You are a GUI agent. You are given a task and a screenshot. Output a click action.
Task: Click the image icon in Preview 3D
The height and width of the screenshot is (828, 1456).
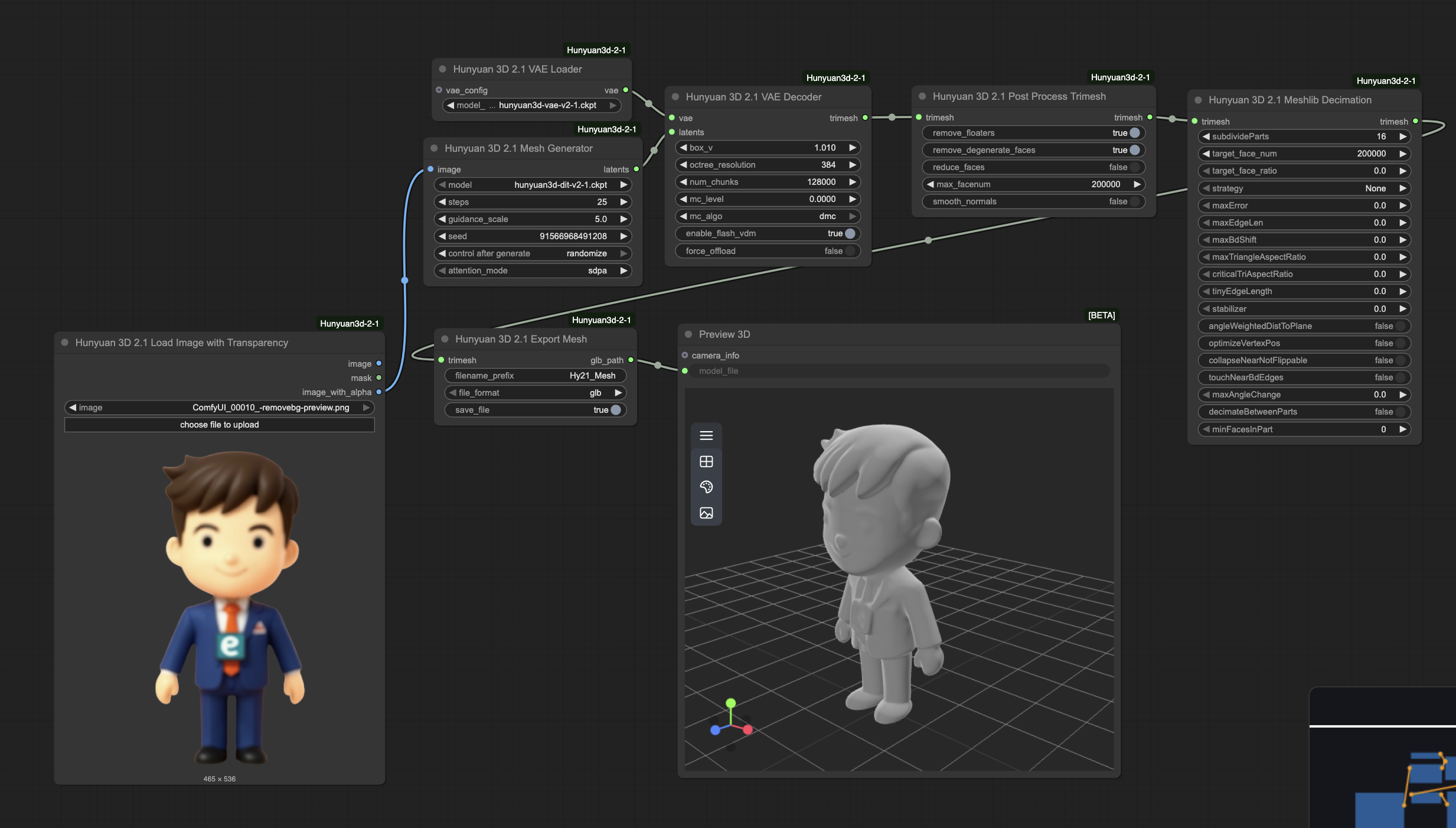[x=706, y=513]
